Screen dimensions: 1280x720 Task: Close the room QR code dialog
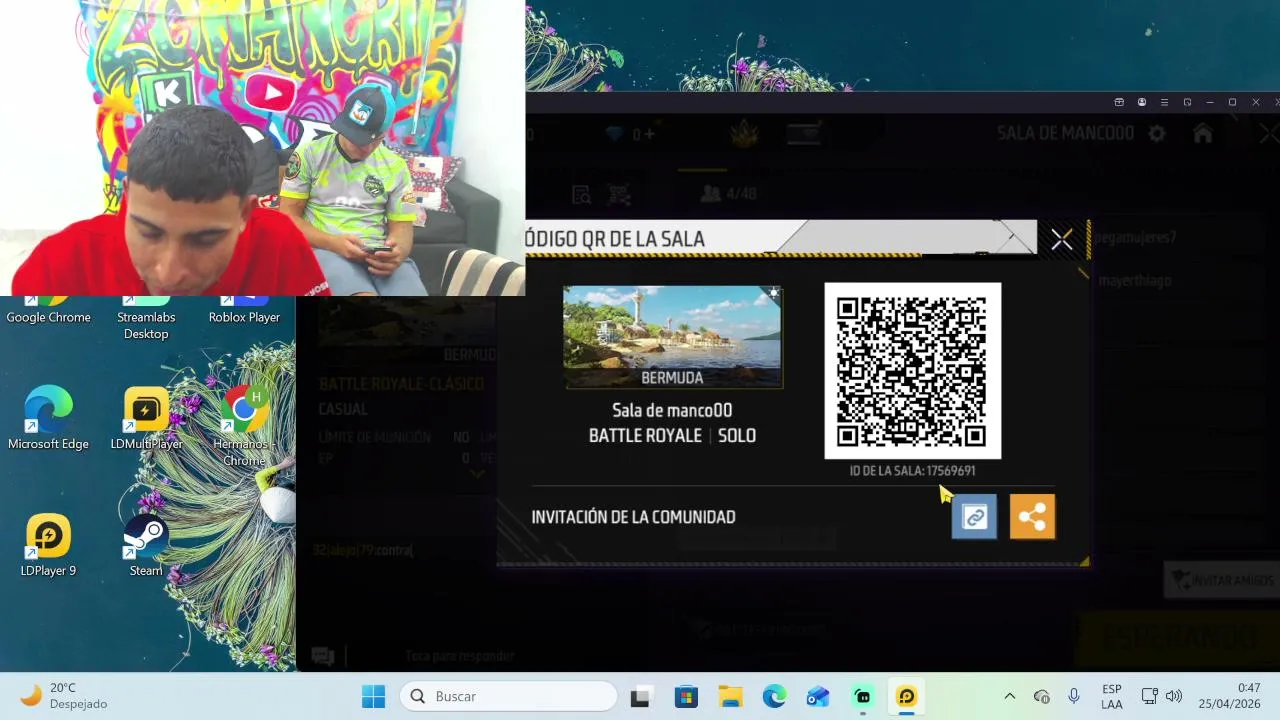(1061, 240)
